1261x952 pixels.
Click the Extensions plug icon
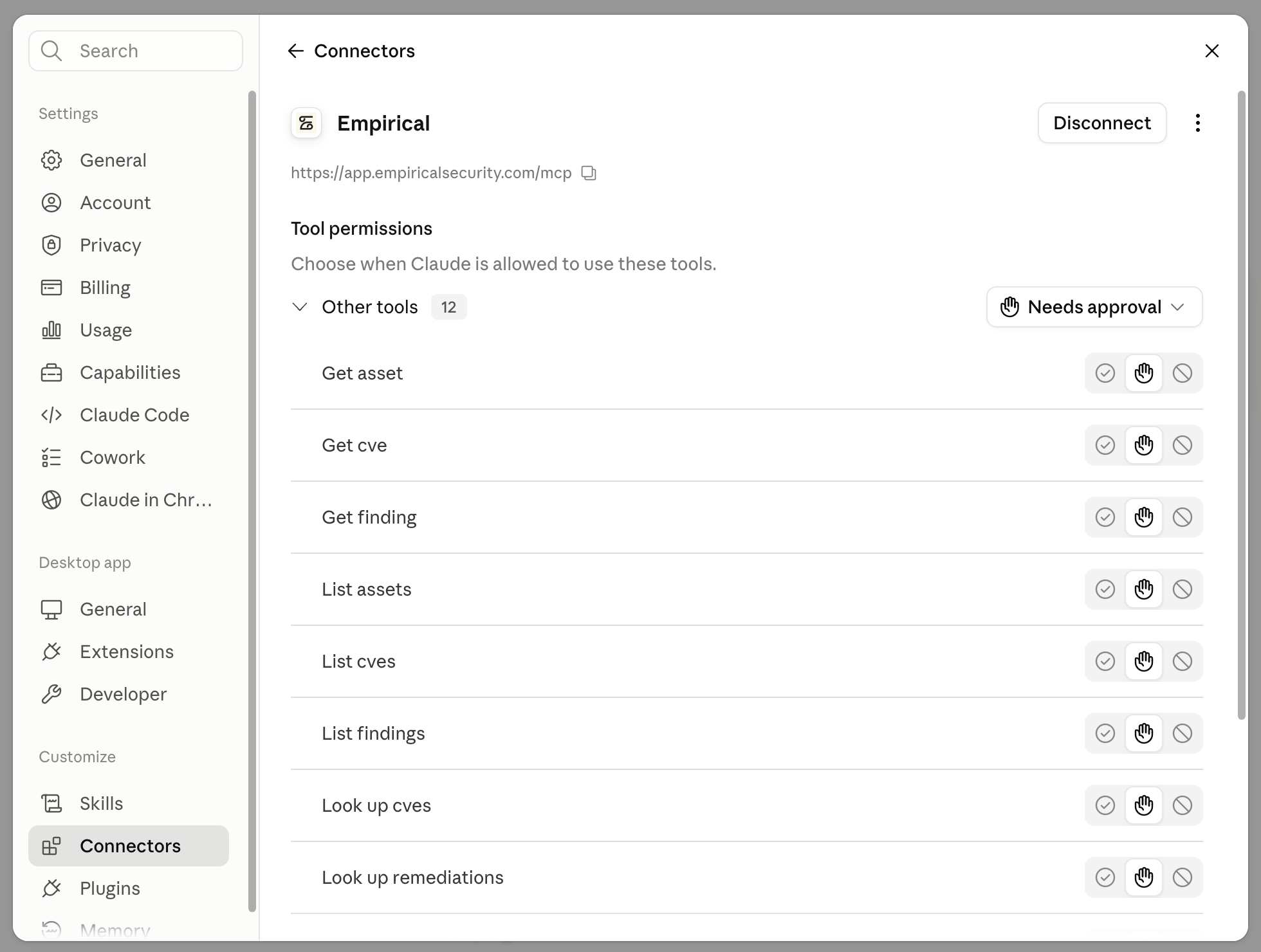[x=51, y=652]
